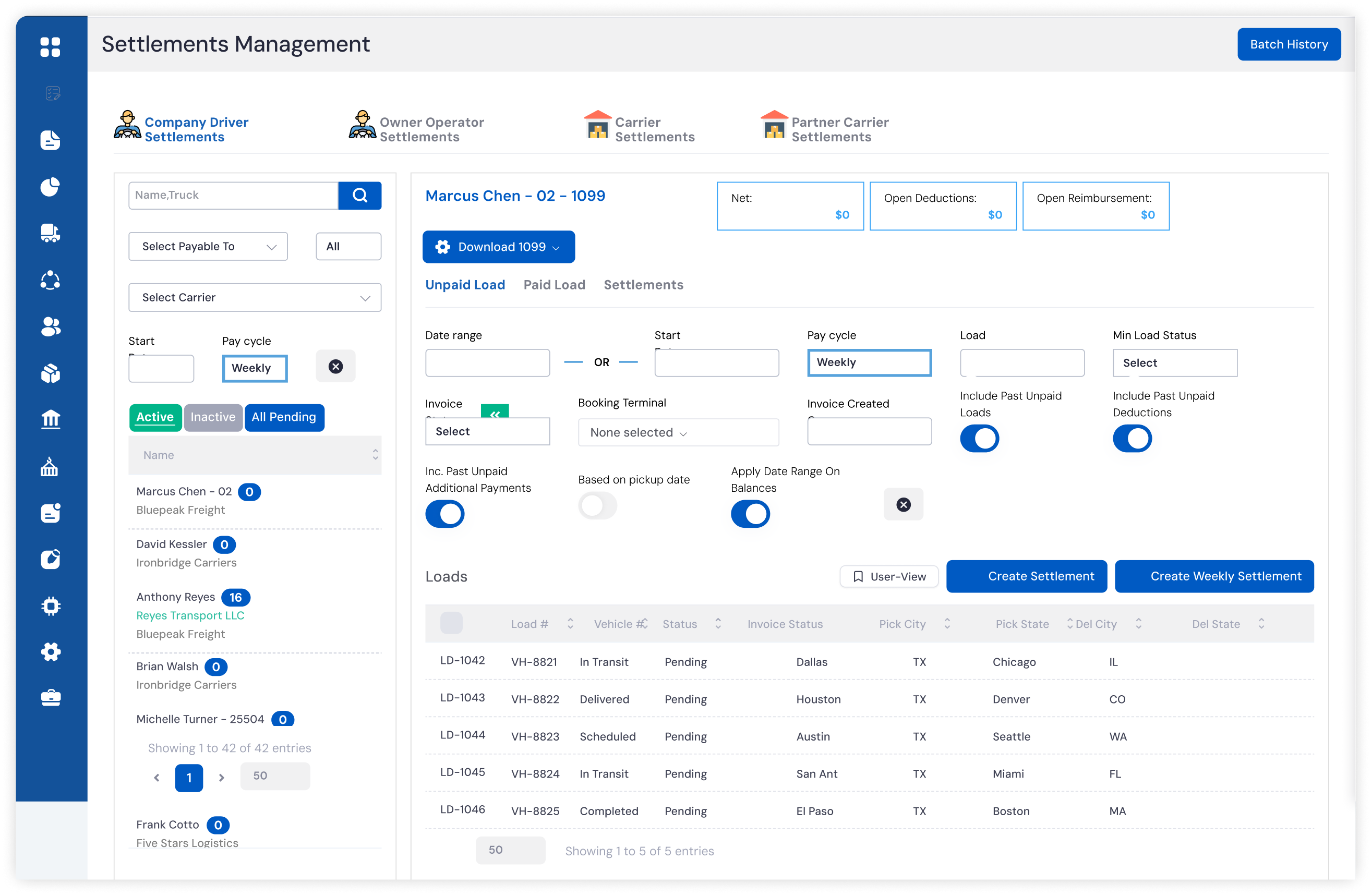Switch to Partner Carrier Settlements tab
1372x896 pixels.
[825, 128]
